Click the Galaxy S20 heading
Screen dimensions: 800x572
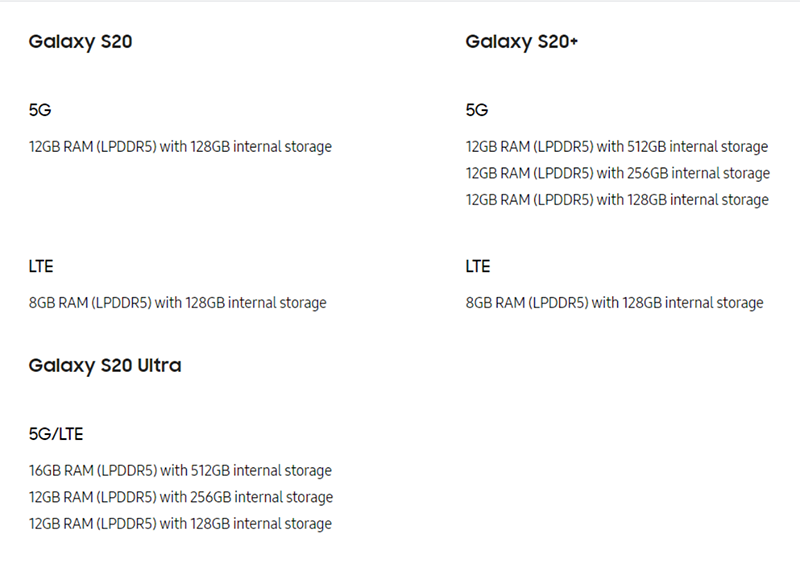point(80,42)
